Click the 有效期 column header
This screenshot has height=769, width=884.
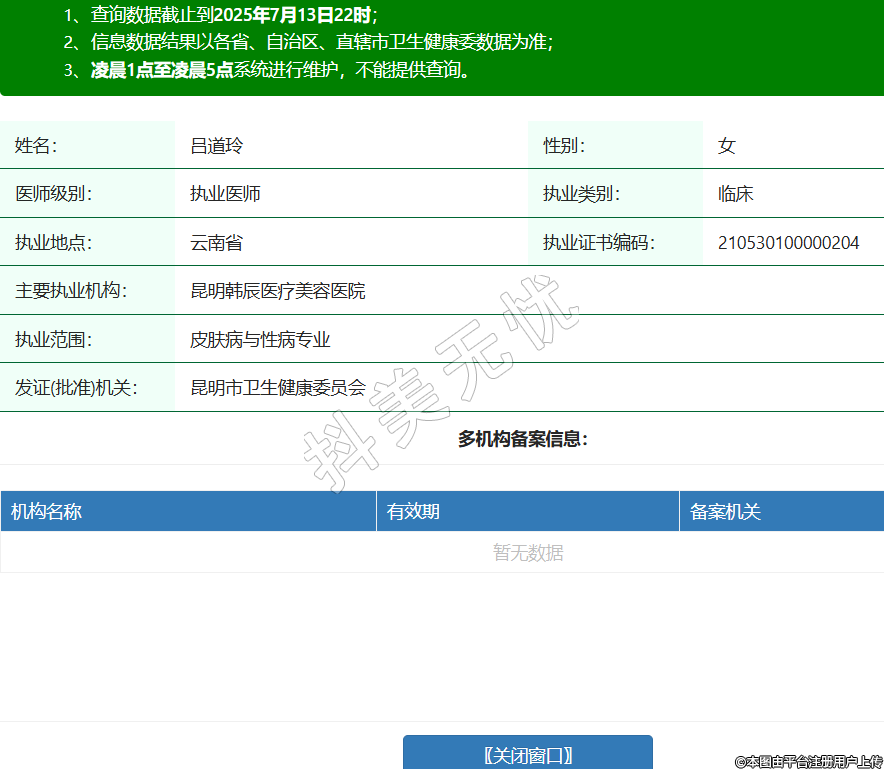coord(413,512)
